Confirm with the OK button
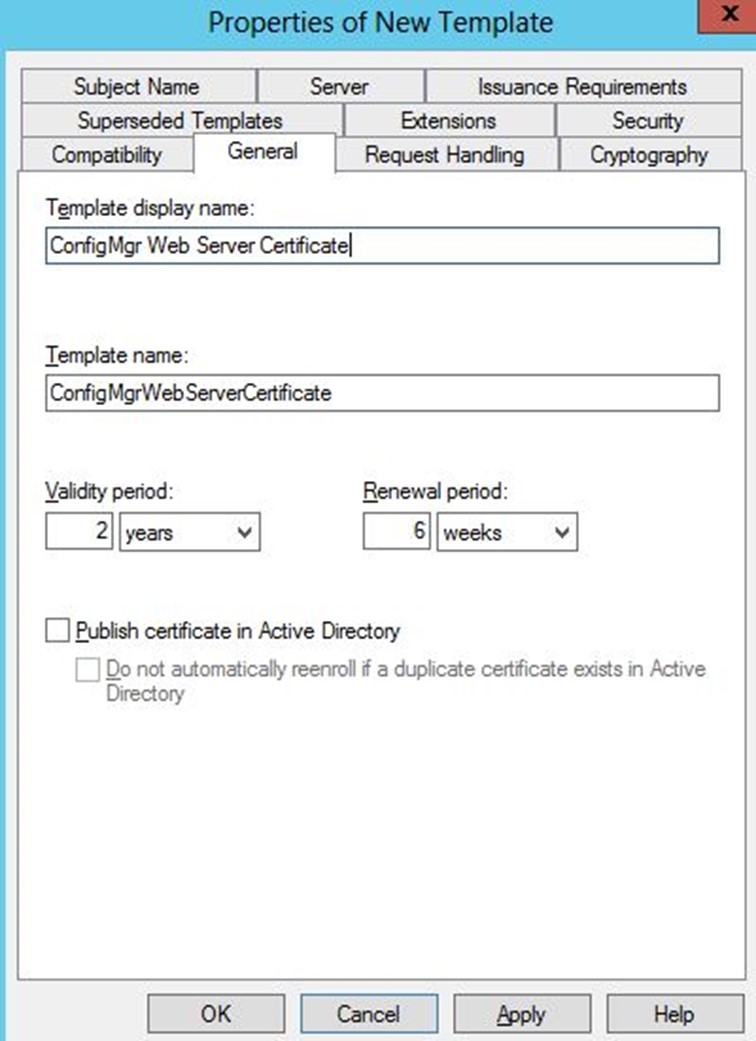756x1041 pixels. tap(216, 1014)
